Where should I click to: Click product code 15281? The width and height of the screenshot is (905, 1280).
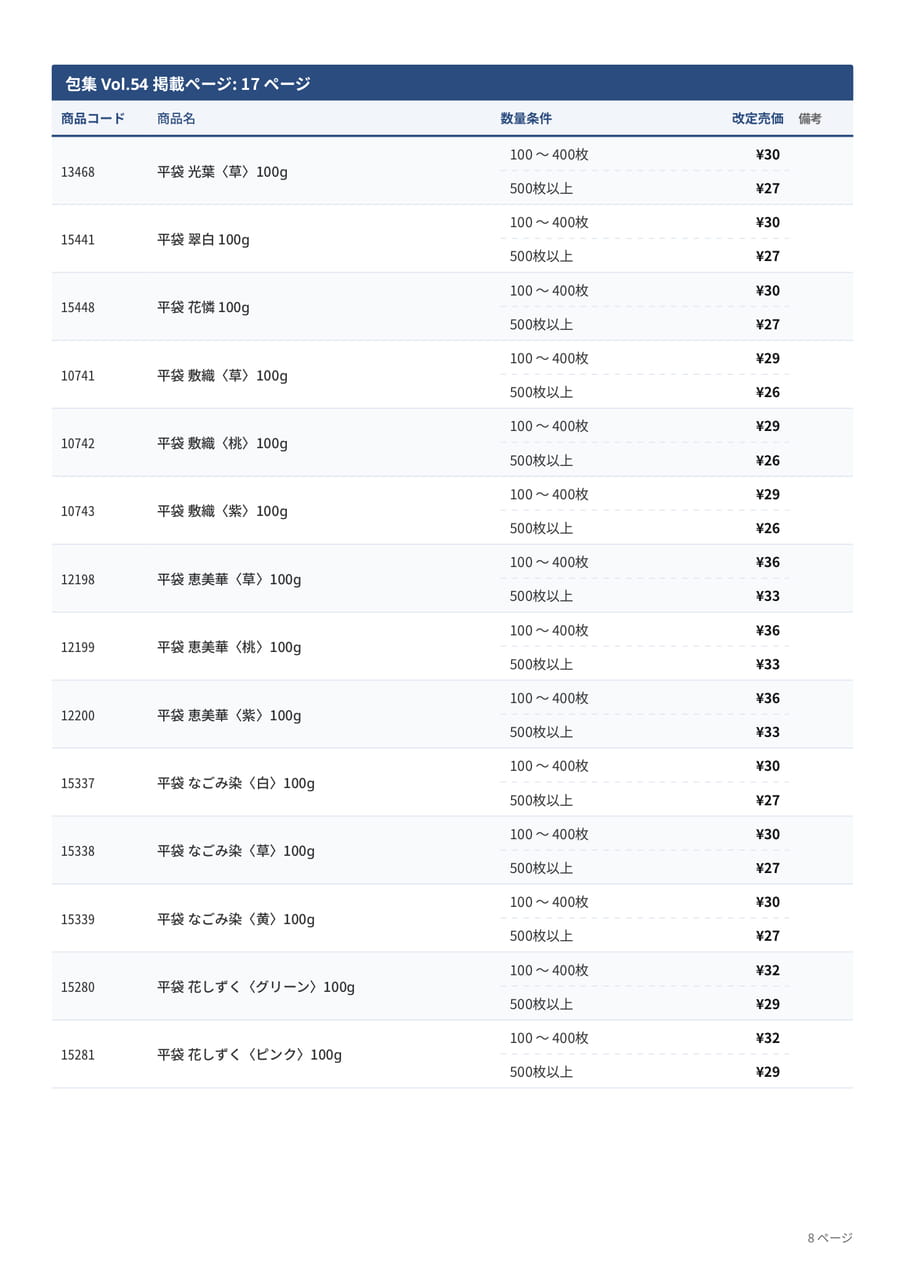coord(78,1055)
